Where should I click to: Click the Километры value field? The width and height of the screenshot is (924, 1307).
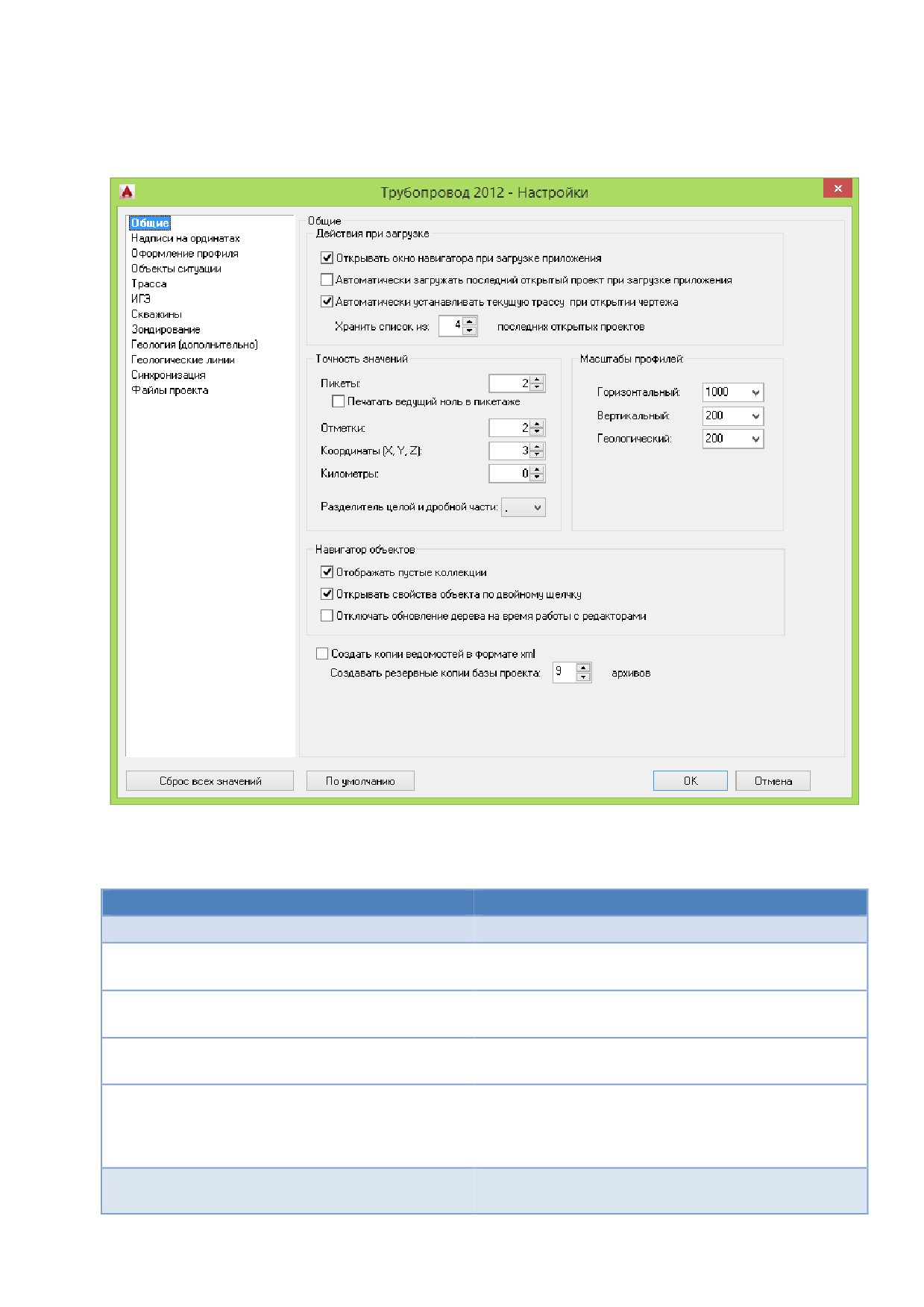click(510, 474)
